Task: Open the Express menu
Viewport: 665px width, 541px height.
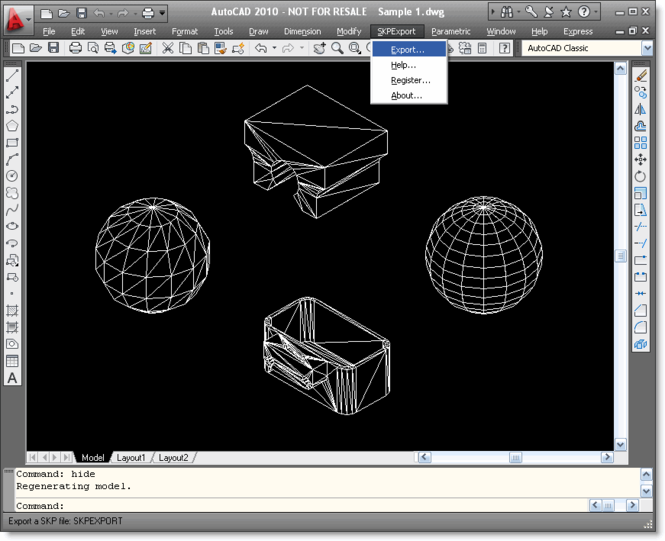Action: point(578,31)
